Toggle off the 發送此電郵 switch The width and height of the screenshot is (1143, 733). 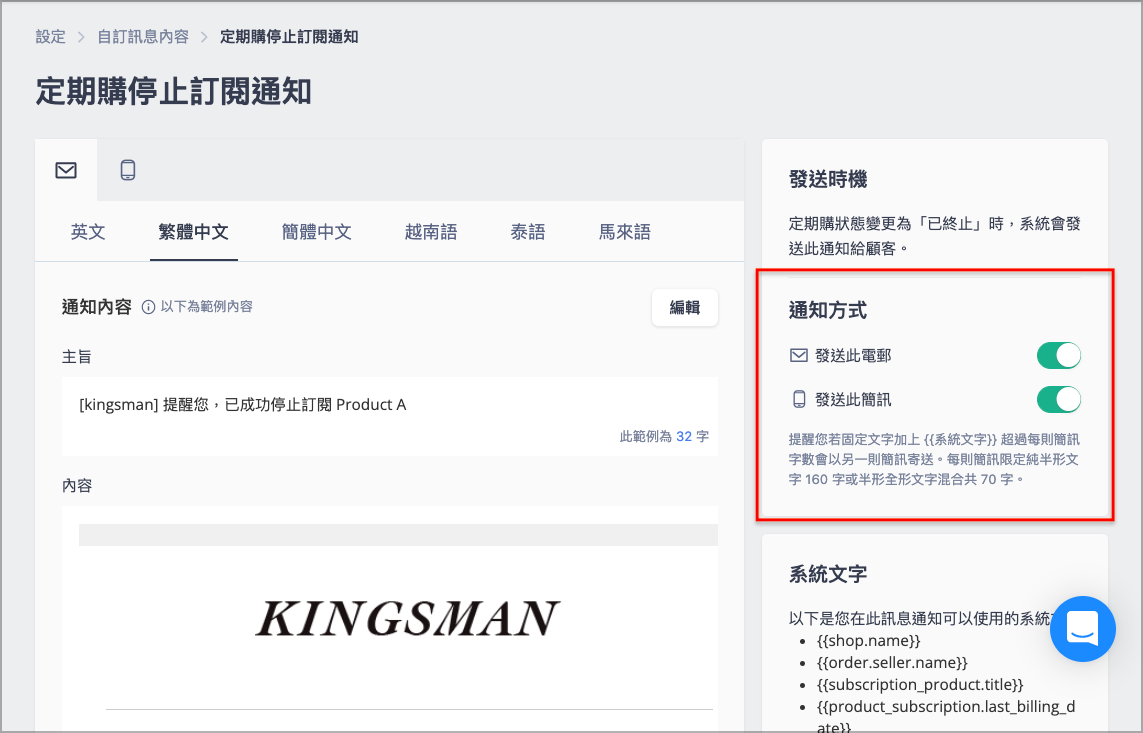coord(1058,356)
